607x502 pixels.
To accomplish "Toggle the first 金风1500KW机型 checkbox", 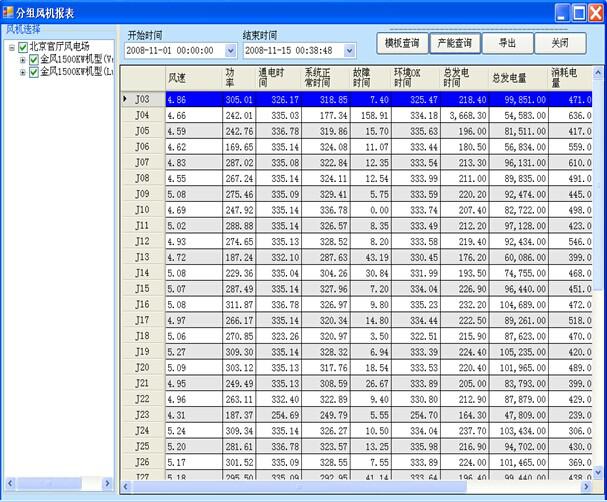I will [34, 60].
